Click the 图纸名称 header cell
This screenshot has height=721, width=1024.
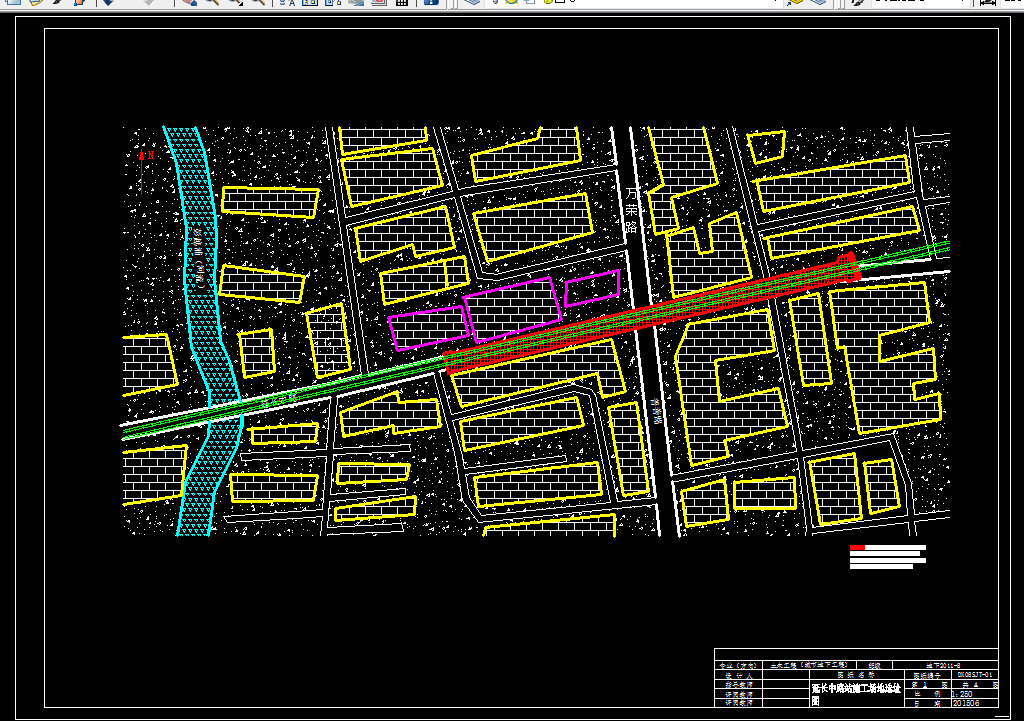click(x=856, y=675)
